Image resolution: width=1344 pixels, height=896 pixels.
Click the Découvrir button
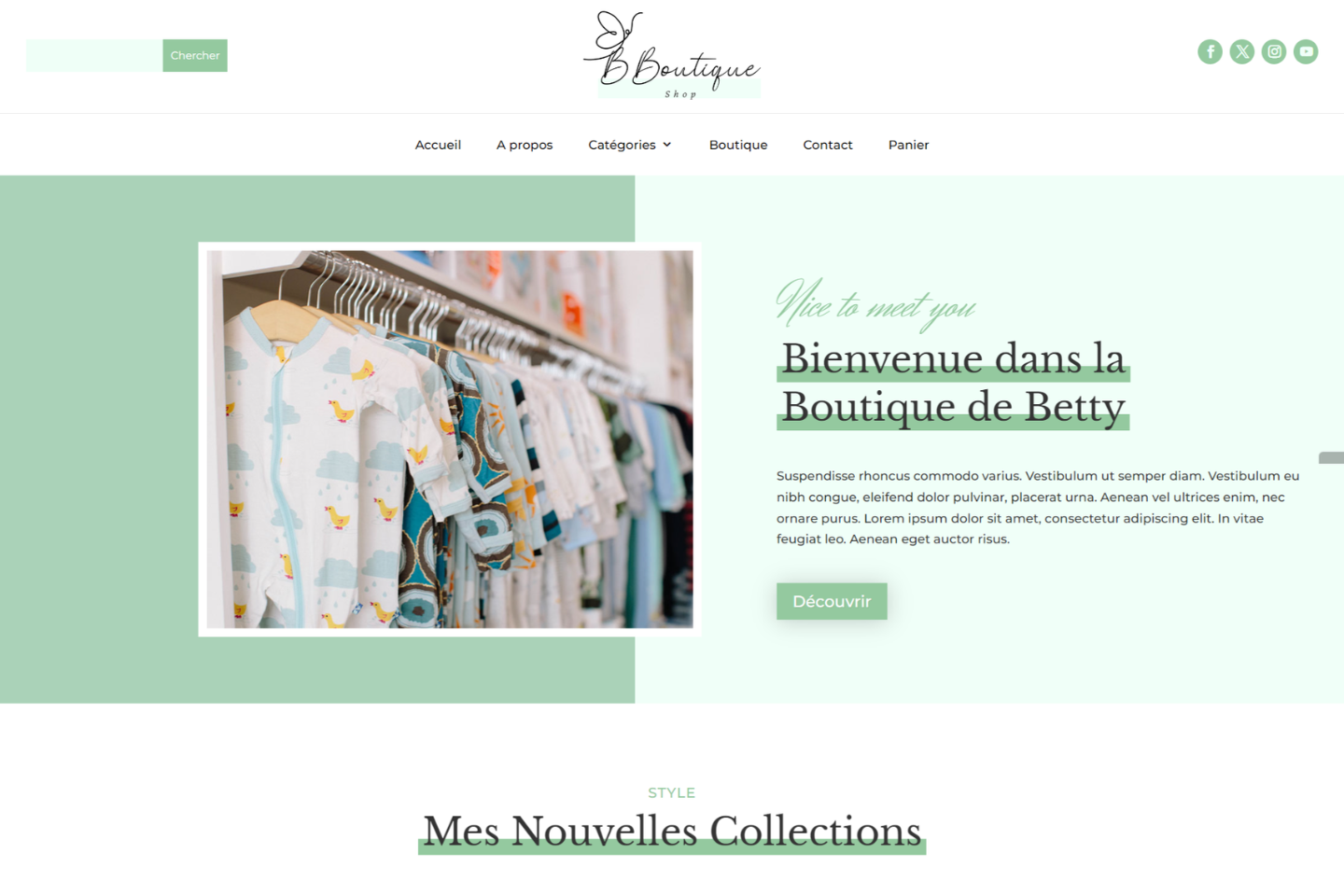[x=832, y=601]
